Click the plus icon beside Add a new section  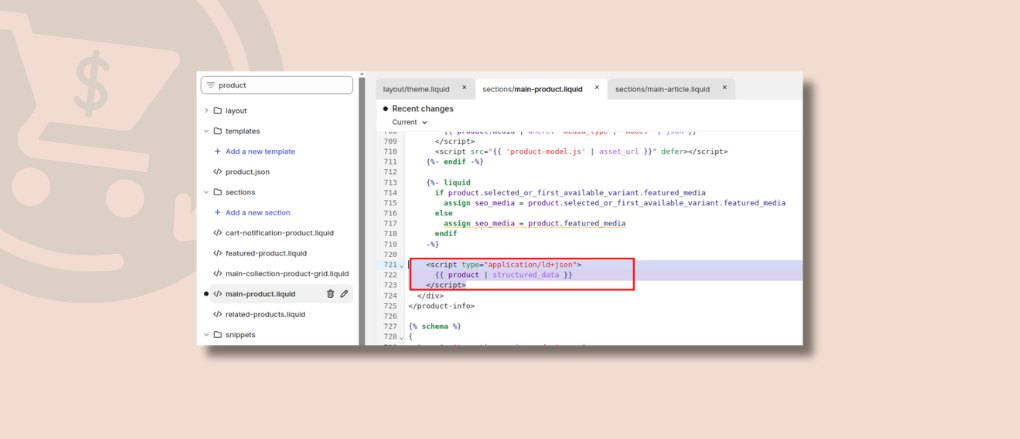[x=217, y=212]
